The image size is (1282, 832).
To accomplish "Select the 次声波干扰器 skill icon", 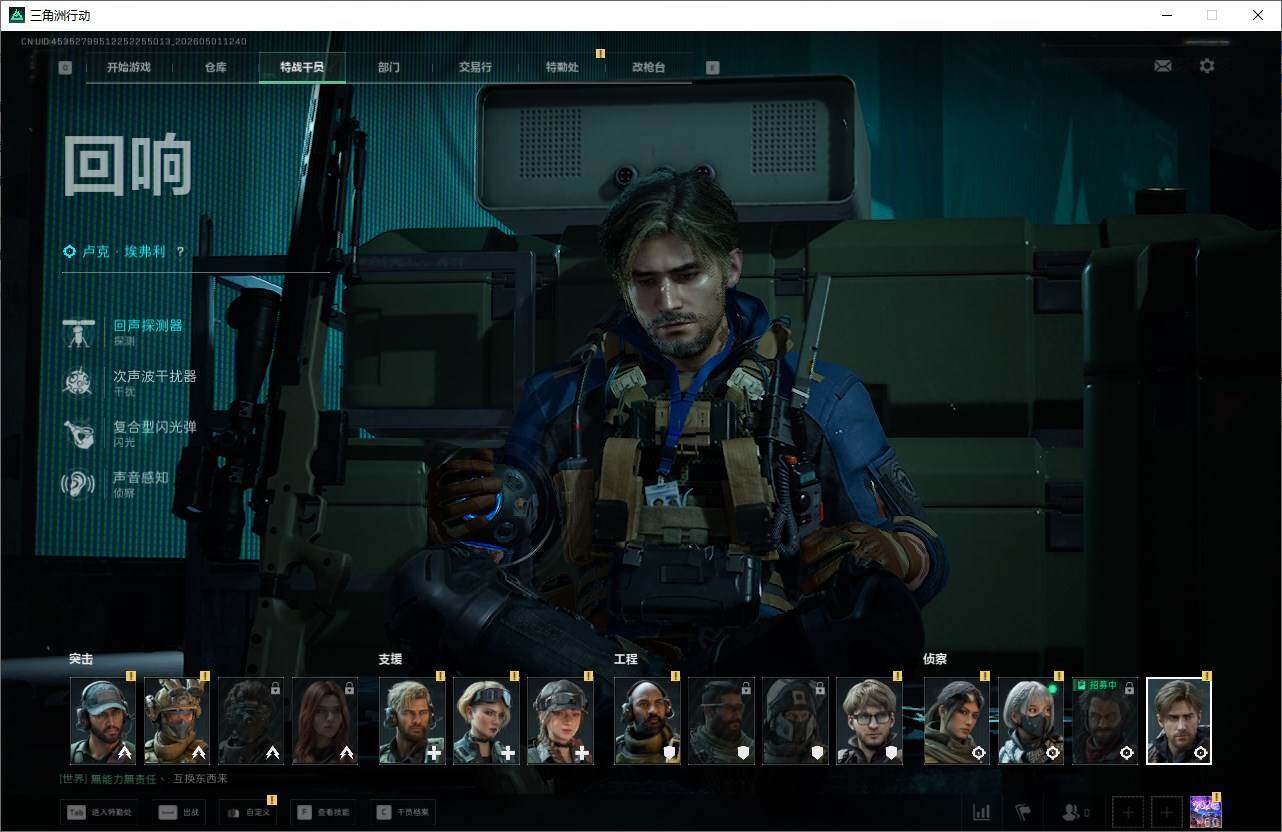I will [78, 382].
